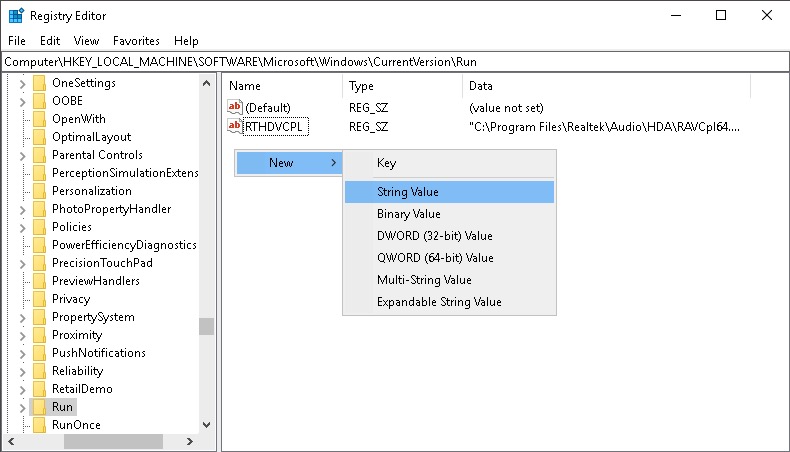Click the RTHDVCPL string value icon
This screenshot has height=452, width=790.
235,126
